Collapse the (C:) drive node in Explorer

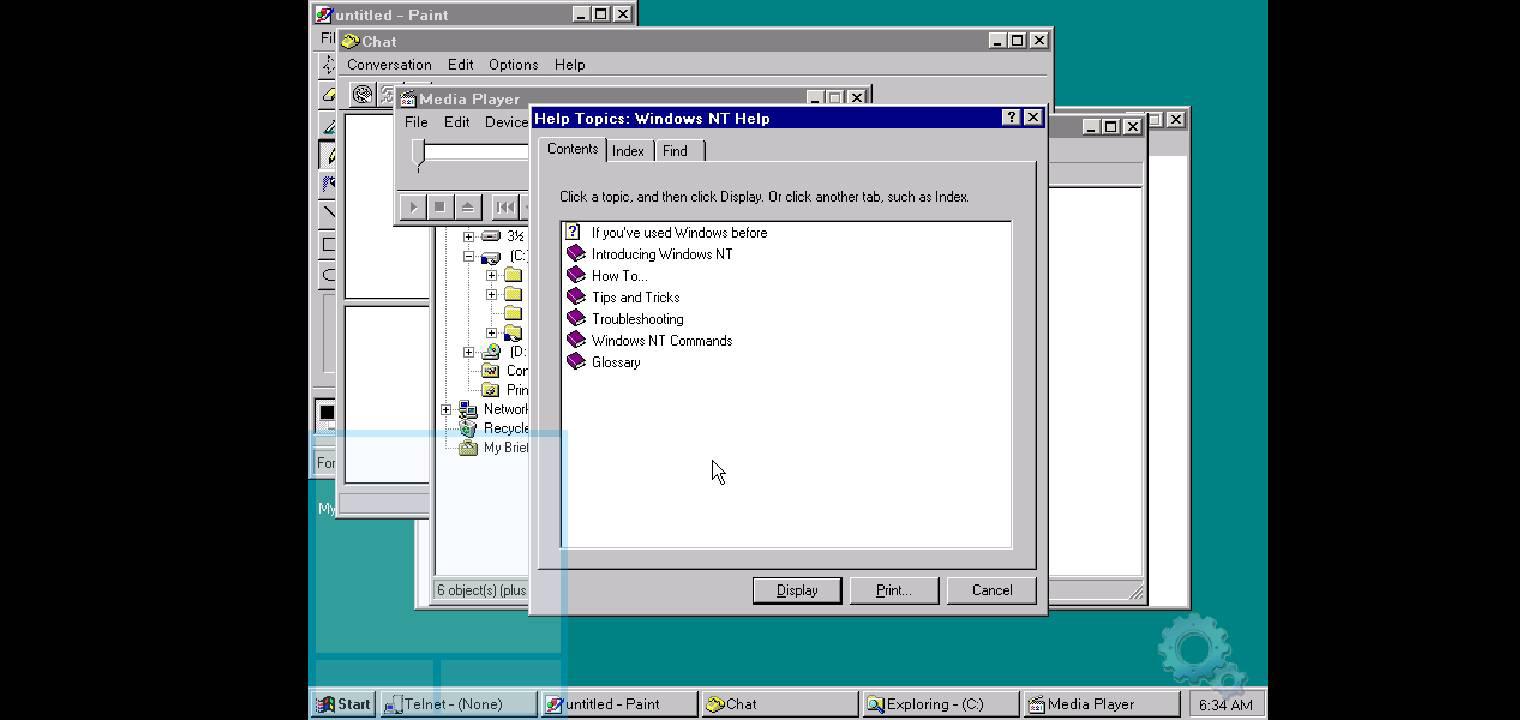pos(468,256)
